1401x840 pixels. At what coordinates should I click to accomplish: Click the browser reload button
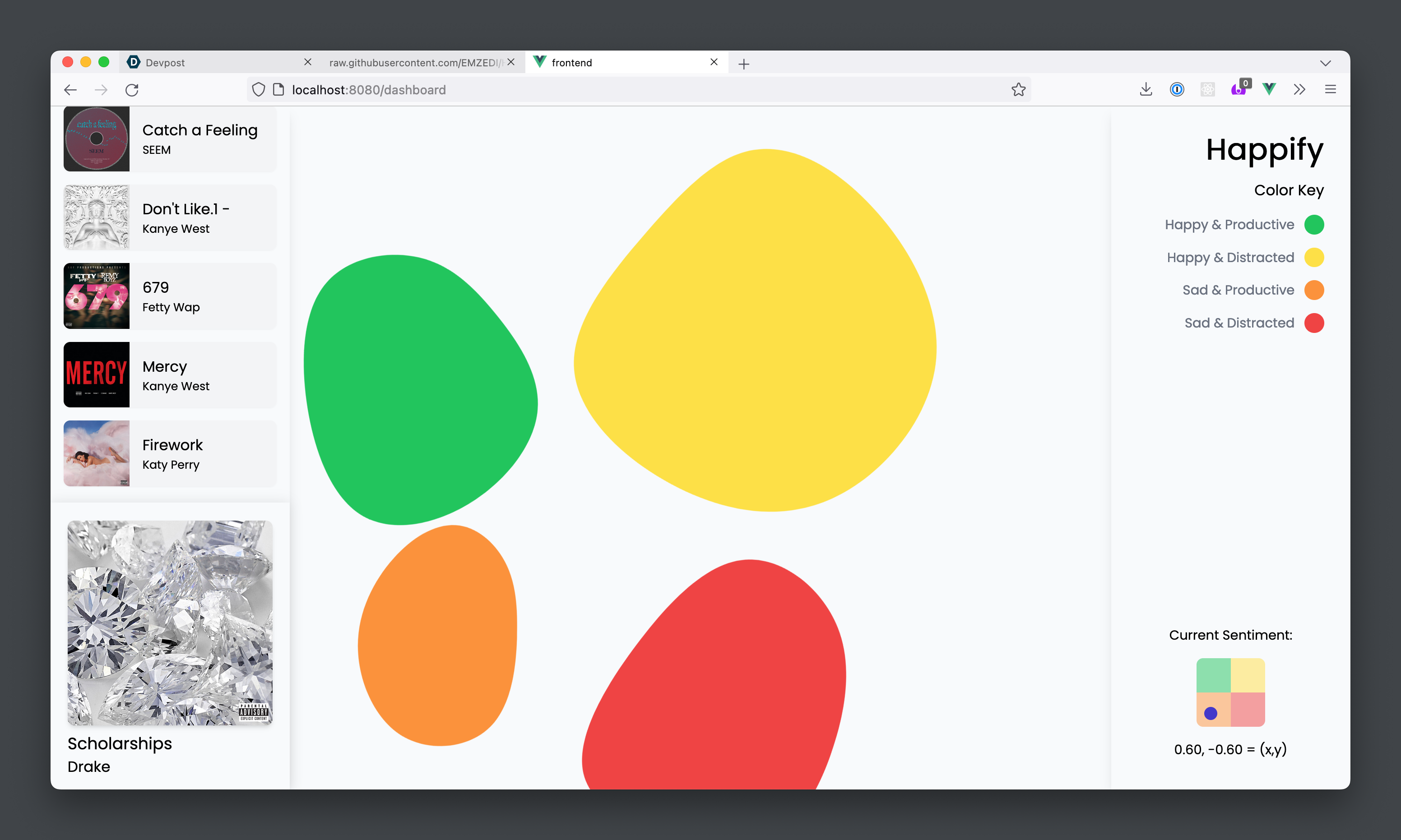tap(132, 90)
